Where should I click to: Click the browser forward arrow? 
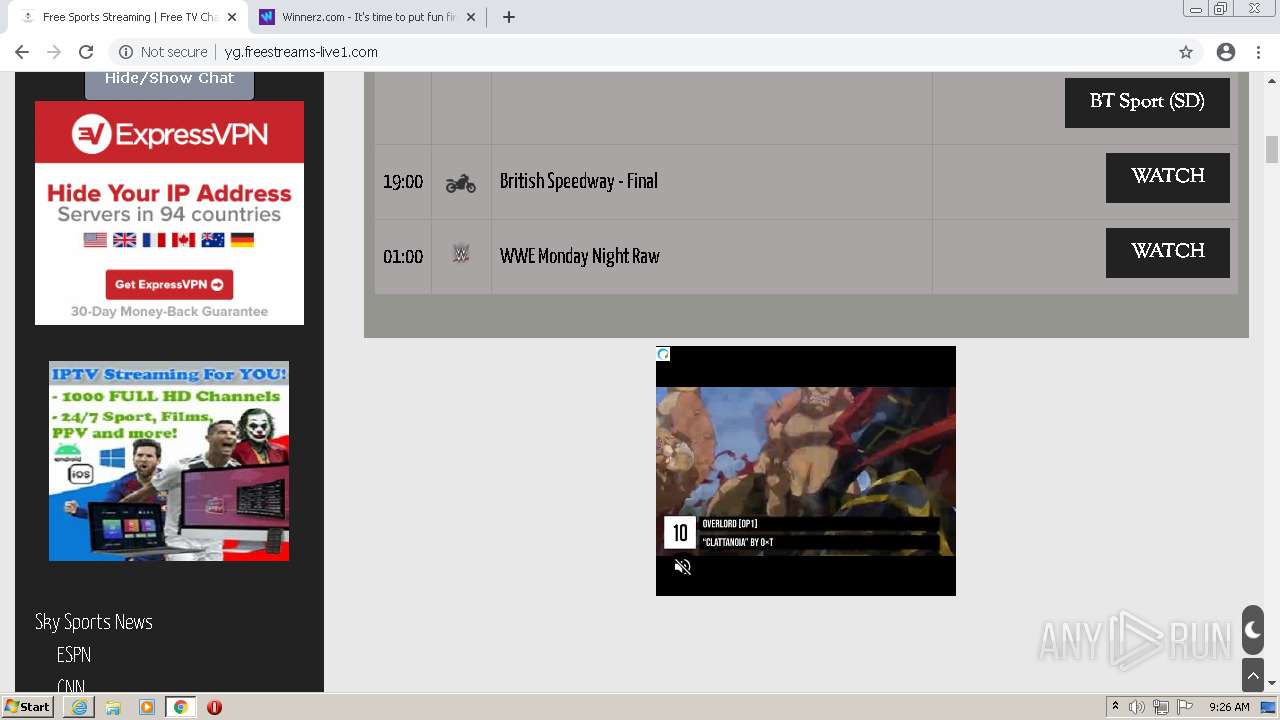pyautogui.click(x=54, y=52)
